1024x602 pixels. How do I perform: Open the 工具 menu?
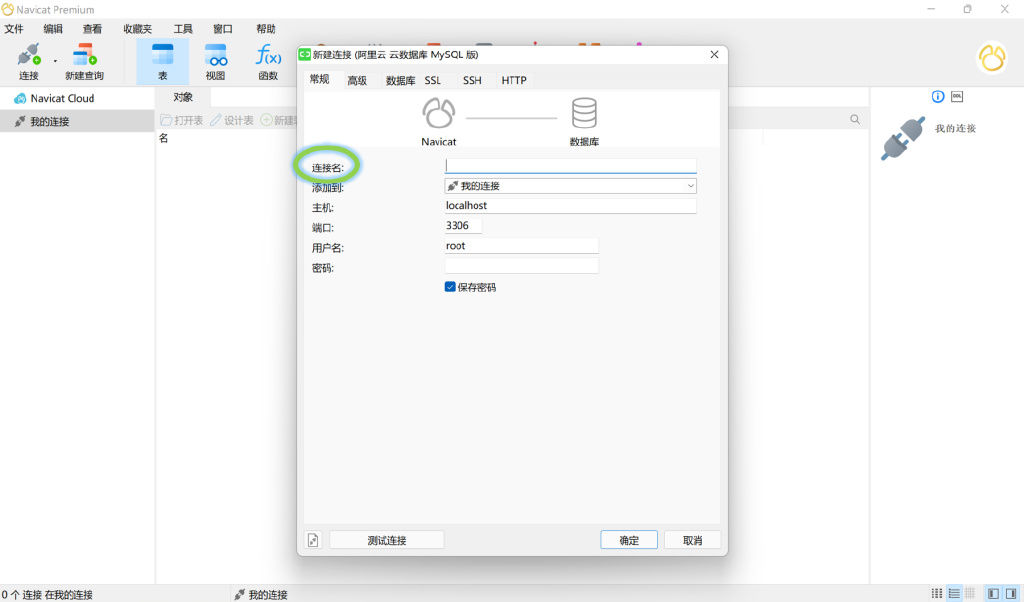(x=183, y=29)
